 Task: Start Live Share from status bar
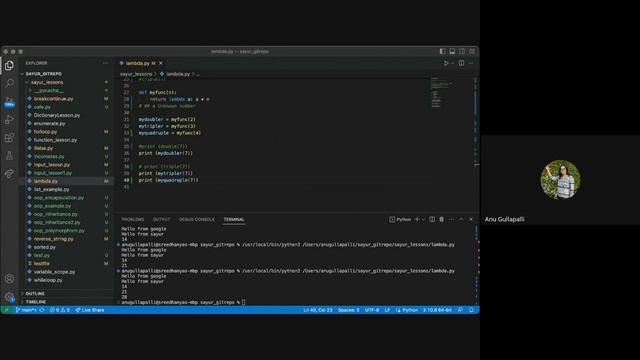[90, 310]
